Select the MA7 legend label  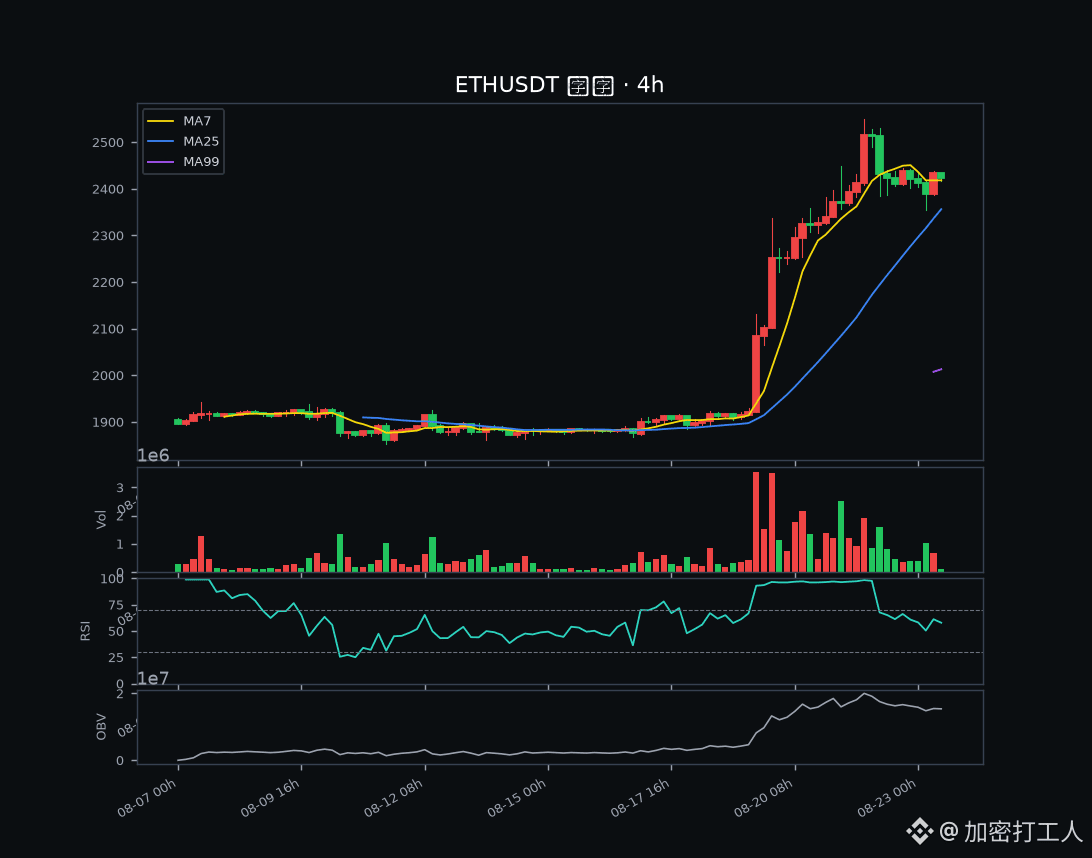coord(197,121)
